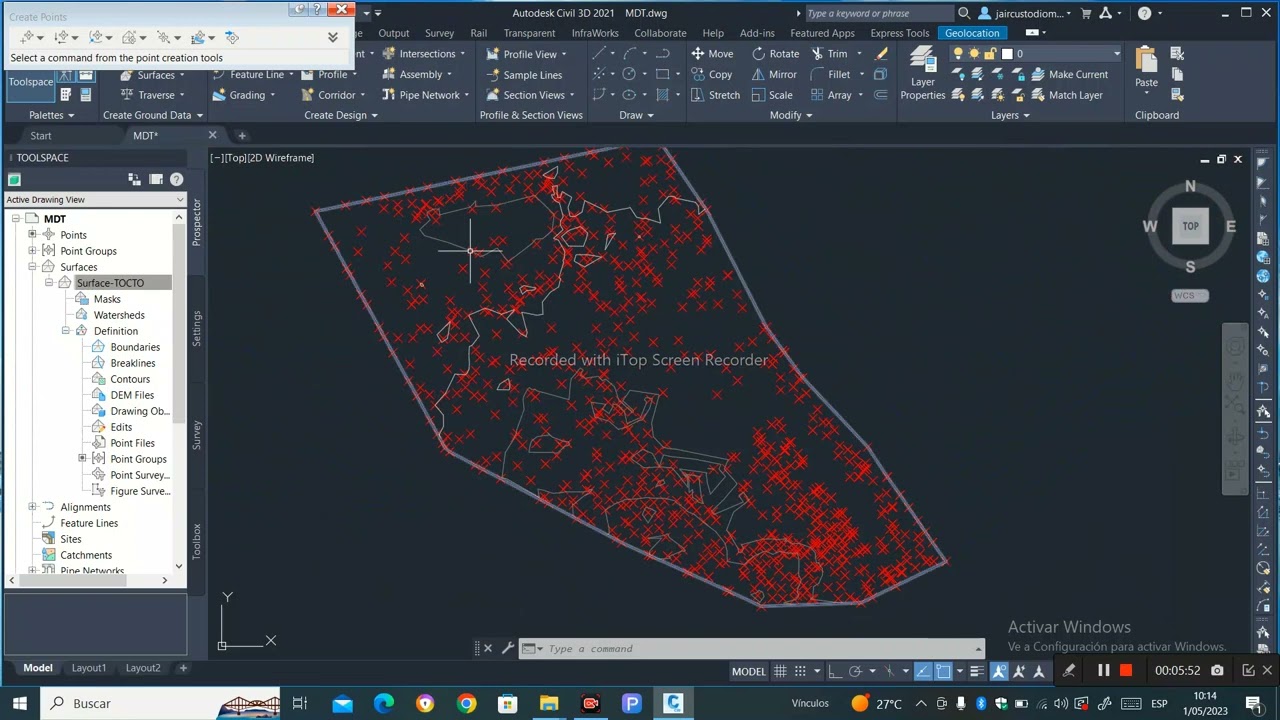1280x720 pixels.
Task: Toggle layer lock padlock icon
Action: (x=990, y=54)
